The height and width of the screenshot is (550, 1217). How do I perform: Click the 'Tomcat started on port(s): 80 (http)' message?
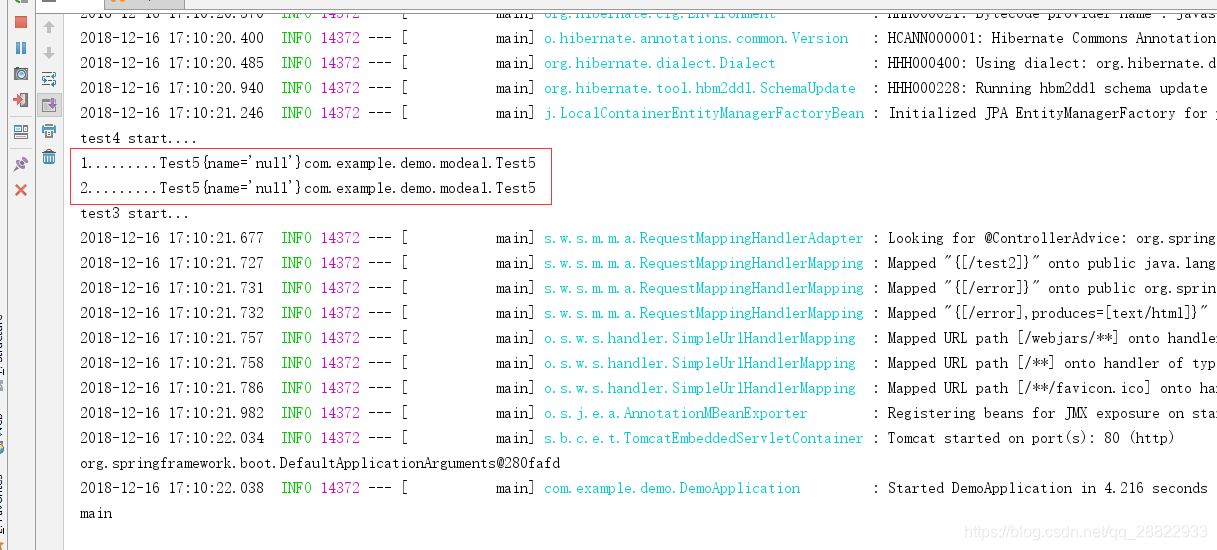point(1031,438)
